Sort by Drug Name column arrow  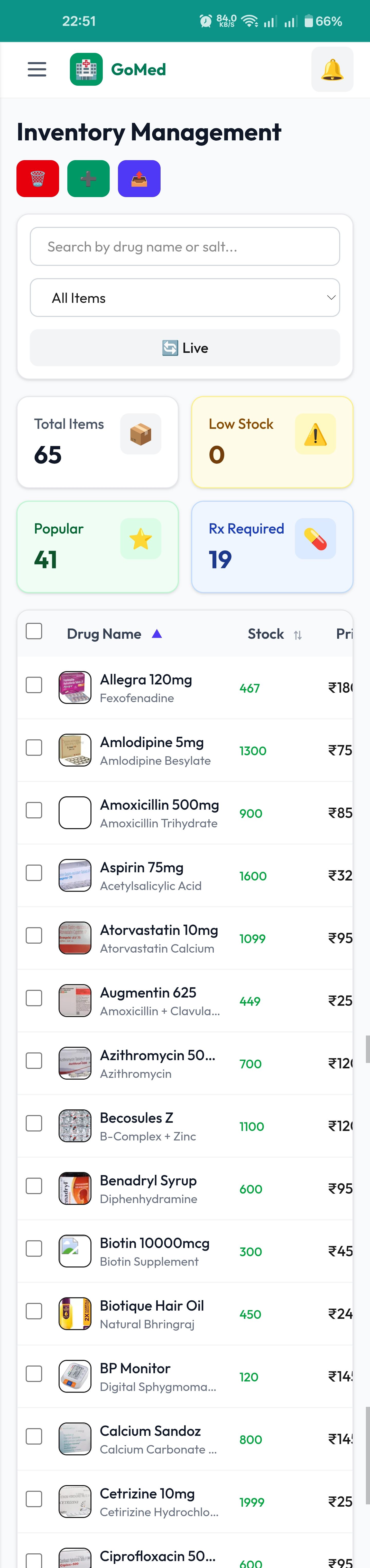coord(157,634)
